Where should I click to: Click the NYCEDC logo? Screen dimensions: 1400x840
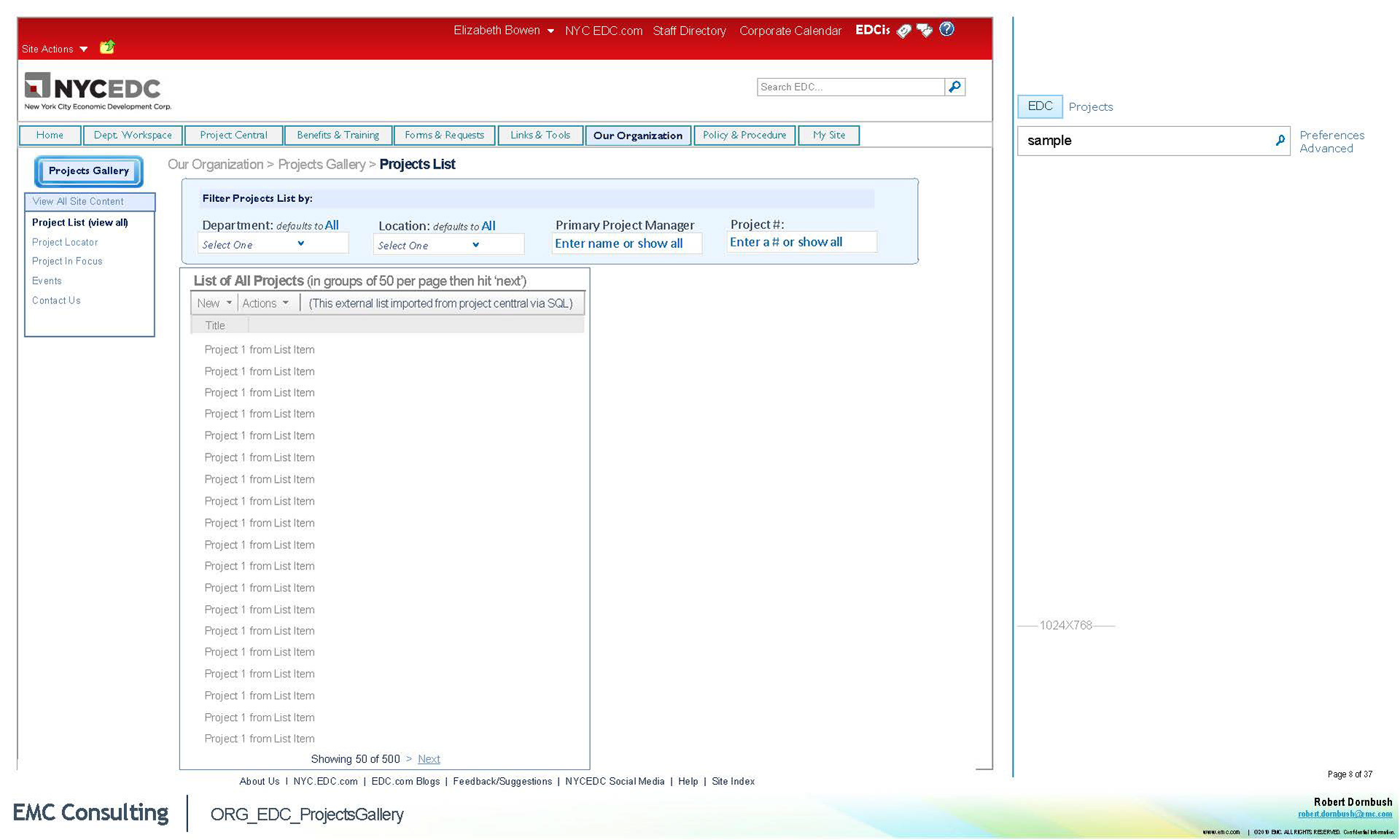97,90
